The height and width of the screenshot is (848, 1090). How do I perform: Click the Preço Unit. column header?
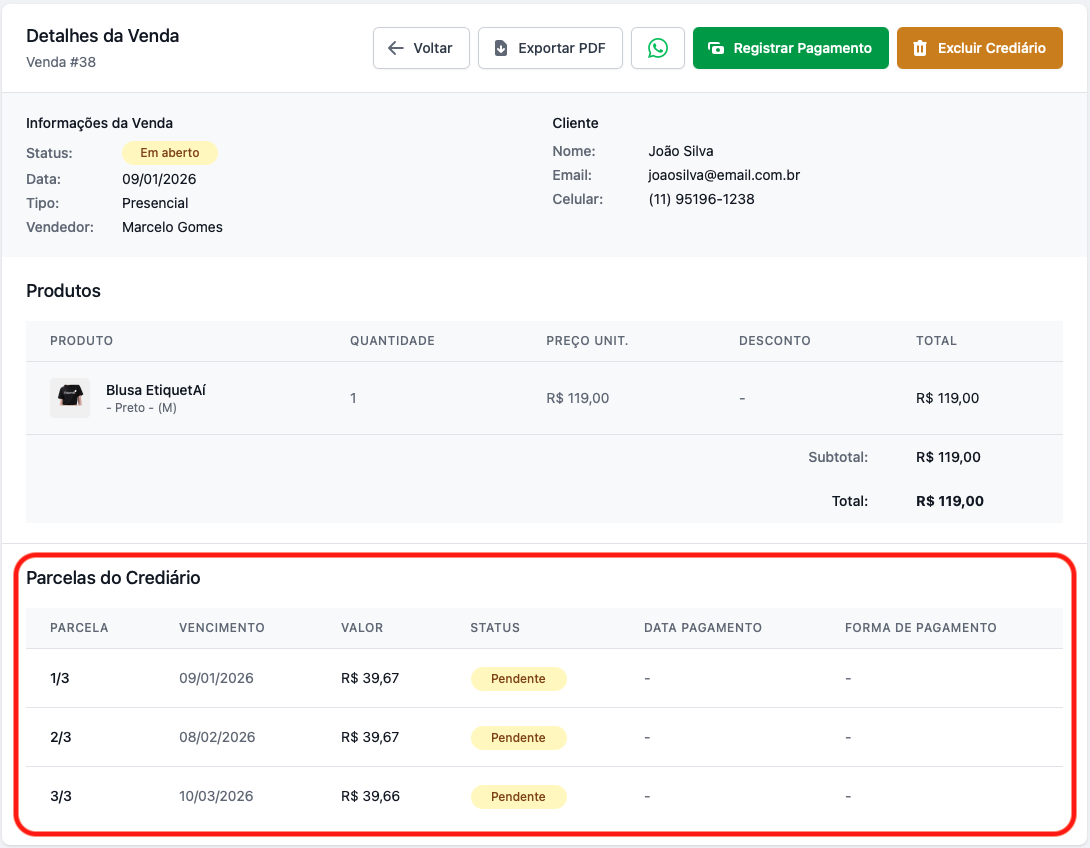pos(587,341)
